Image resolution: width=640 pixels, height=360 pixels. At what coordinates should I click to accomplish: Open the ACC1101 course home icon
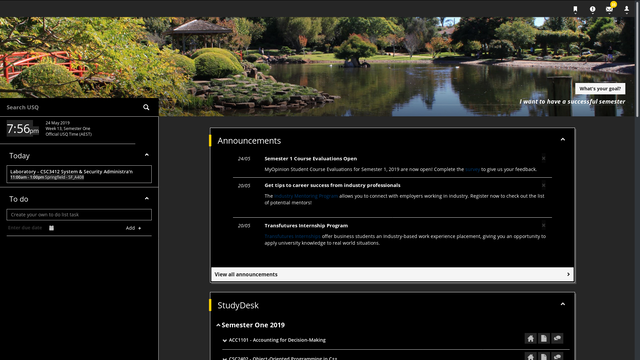[x=530, y=338]
